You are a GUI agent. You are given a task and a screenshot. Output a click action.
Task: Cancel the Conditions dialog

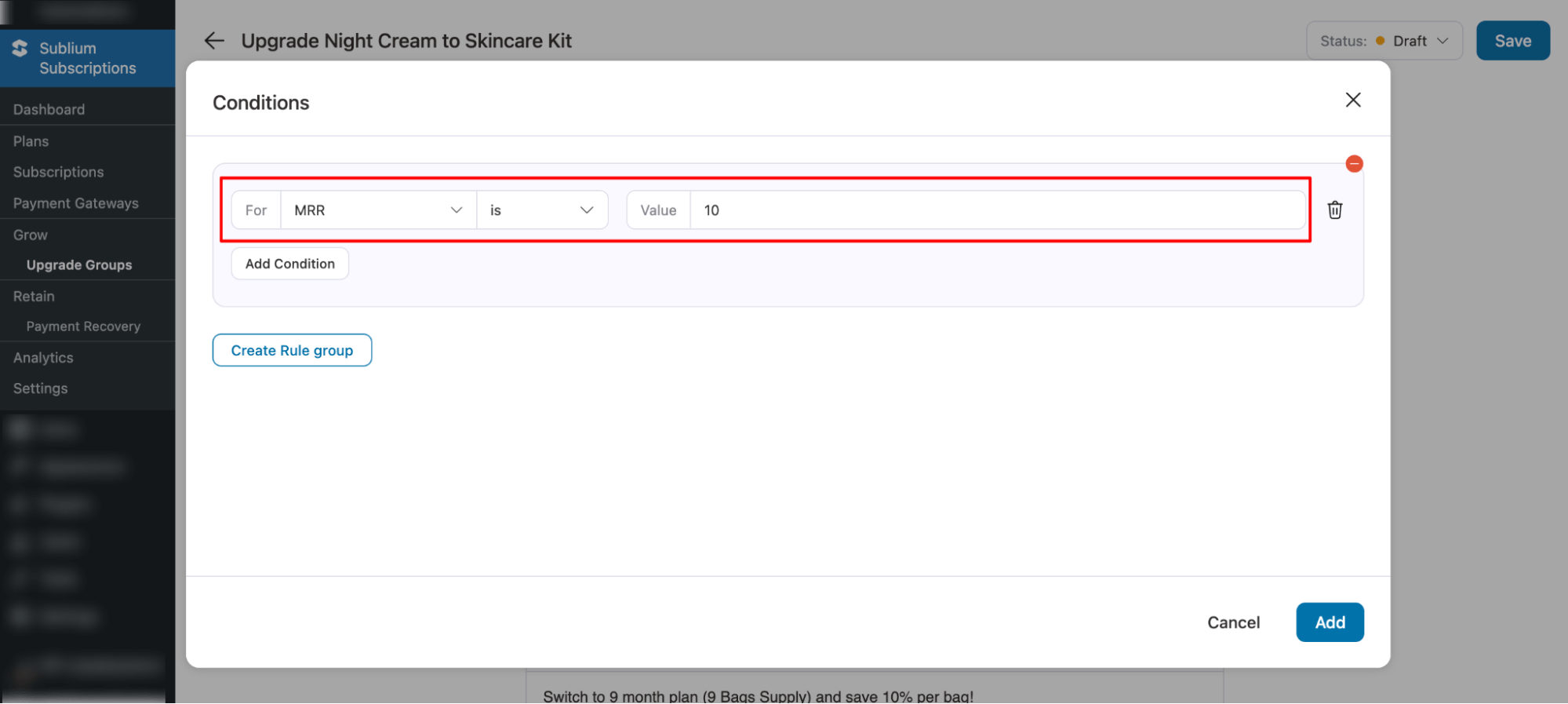pos(1233,622)
